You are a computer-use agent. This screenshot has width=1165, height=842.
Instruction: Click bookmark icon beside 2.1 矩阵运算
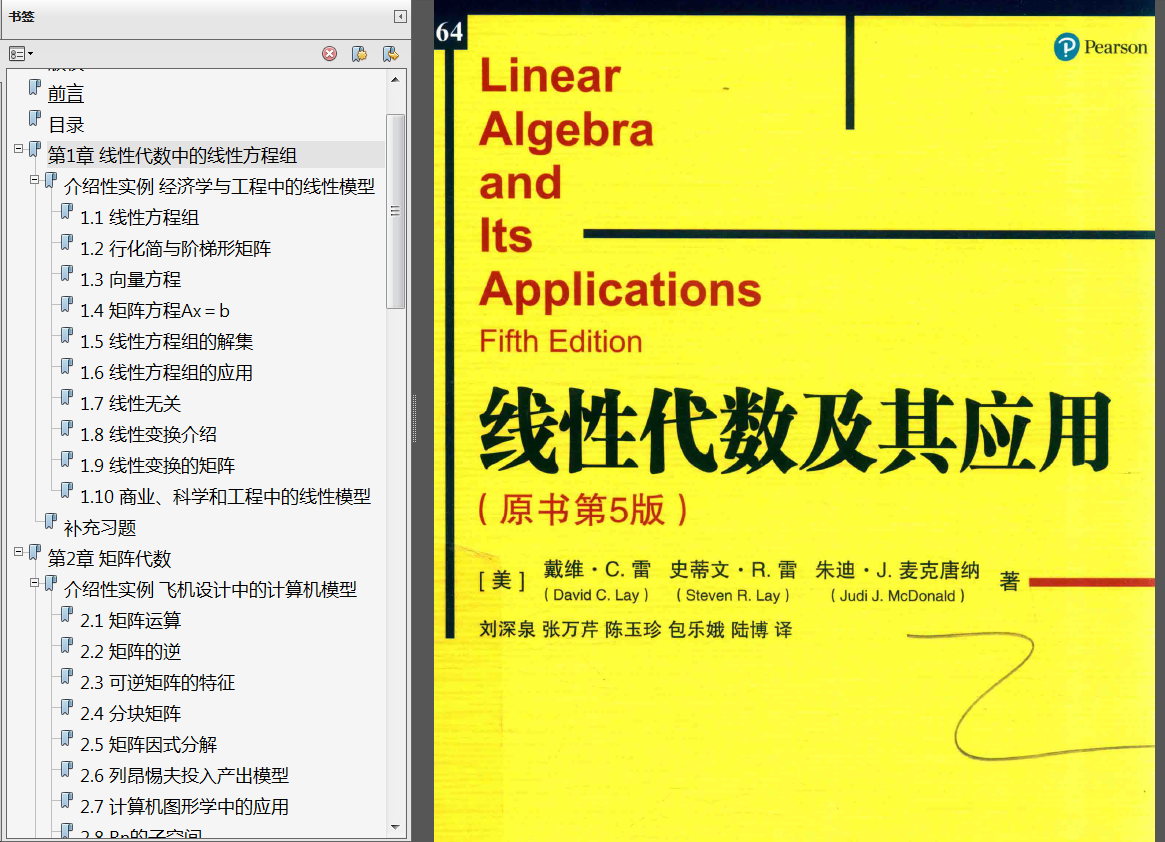coord(67,615)
